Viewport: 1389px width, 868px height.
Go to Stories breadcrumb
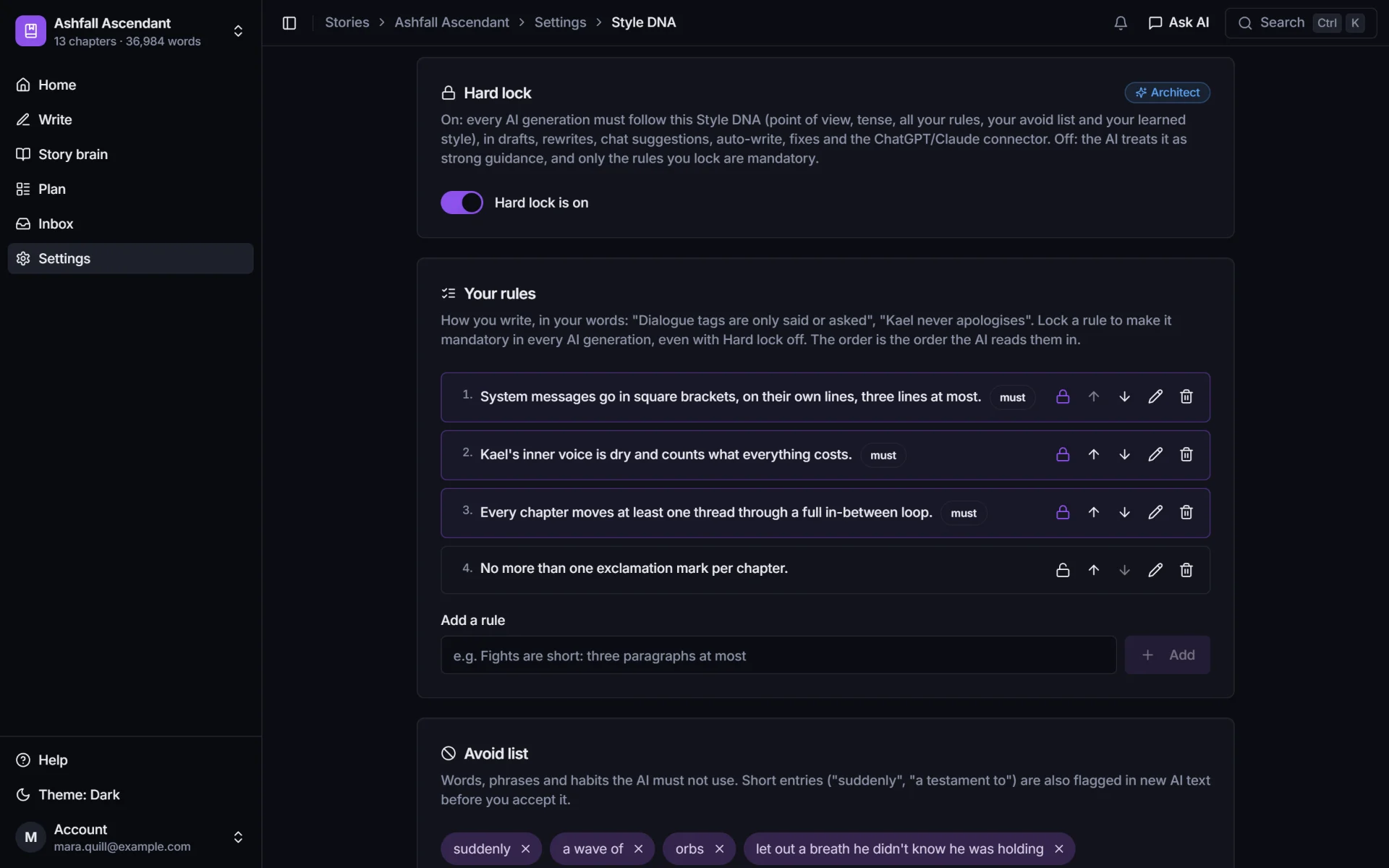point(347,22)
